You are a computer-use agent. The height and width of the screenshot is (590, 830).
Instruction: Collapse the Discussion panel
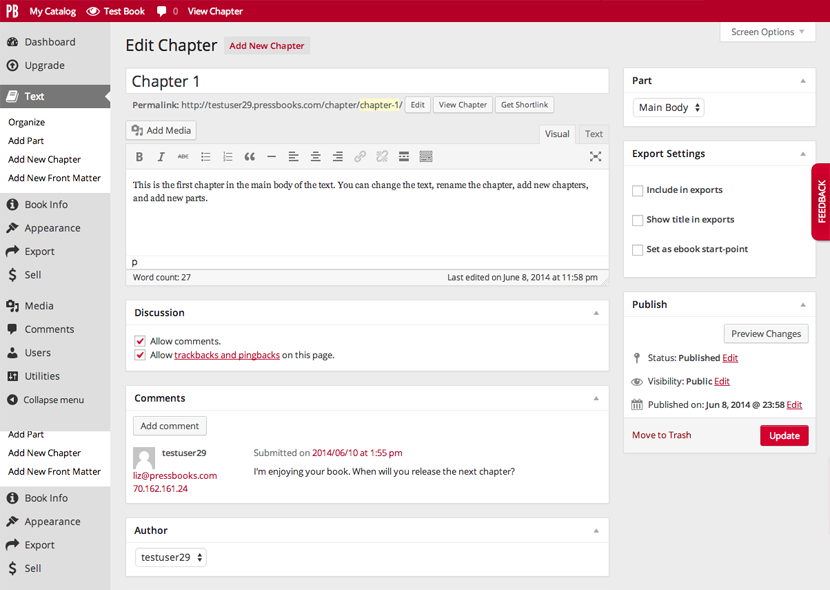(x=596, y=313)
